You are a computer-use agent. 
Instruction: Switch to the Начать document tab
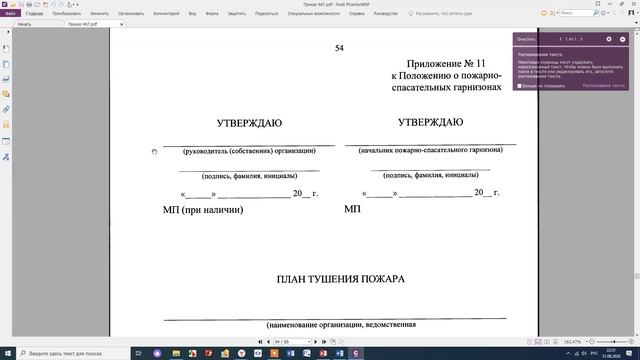coord(24,24)
